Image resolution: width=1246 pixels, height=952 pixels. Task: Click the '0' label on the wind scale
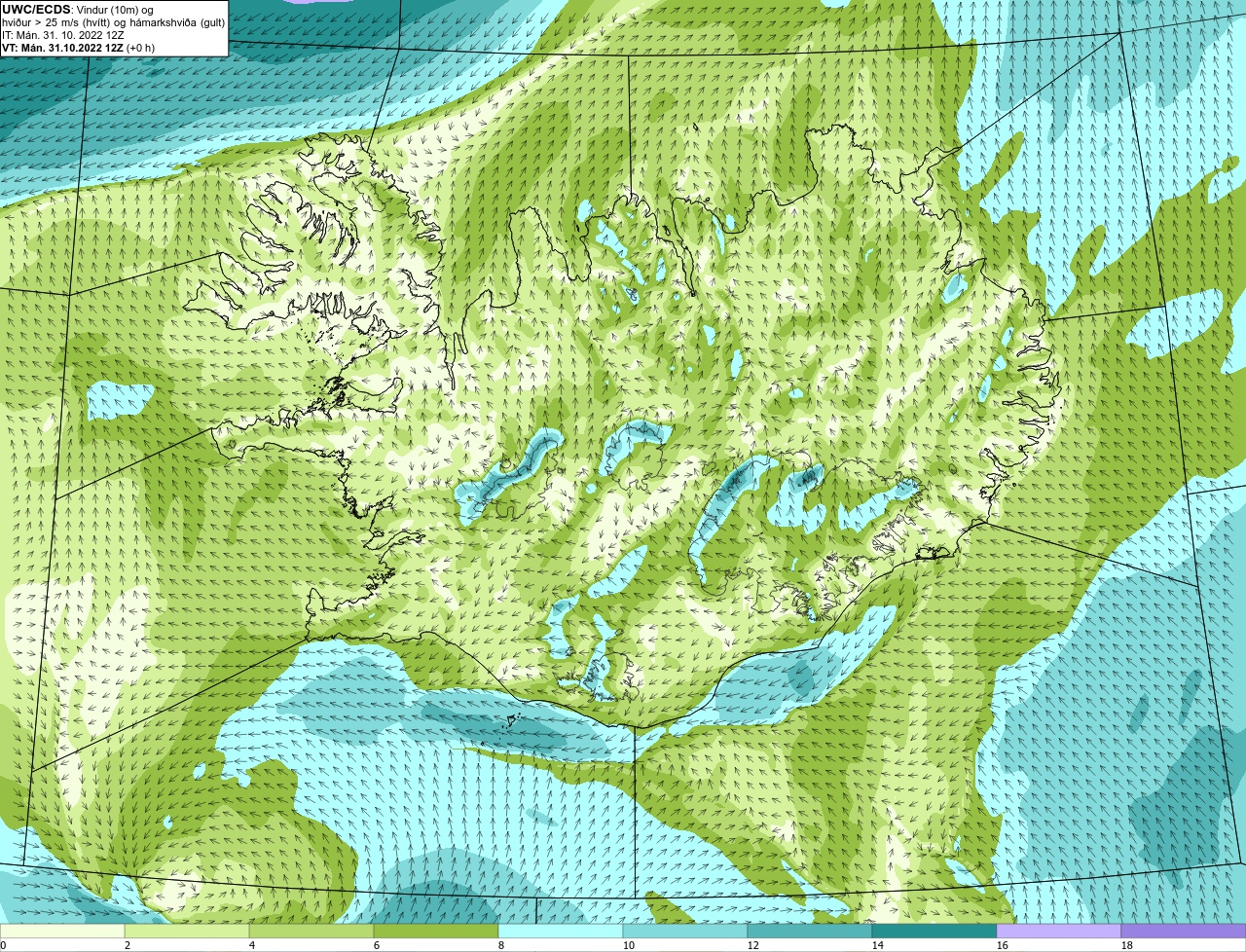click(4, 945)
